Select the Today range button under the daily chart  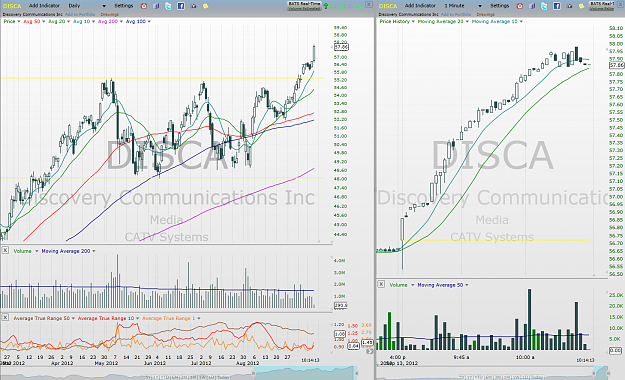pyautogui.click(x=223, y=377)
